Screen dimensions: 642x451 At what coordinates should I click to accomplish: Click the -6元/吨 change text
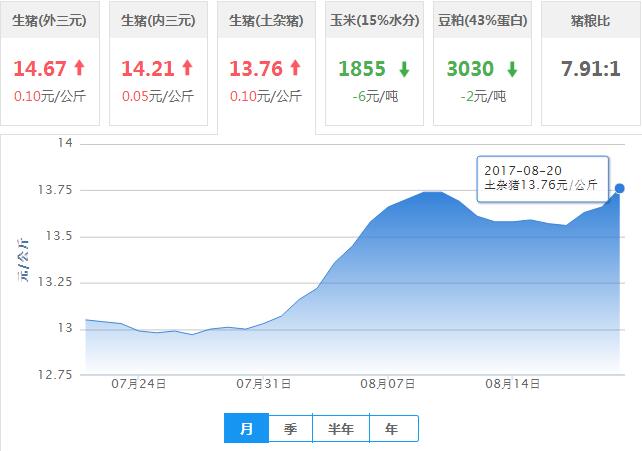375,97
